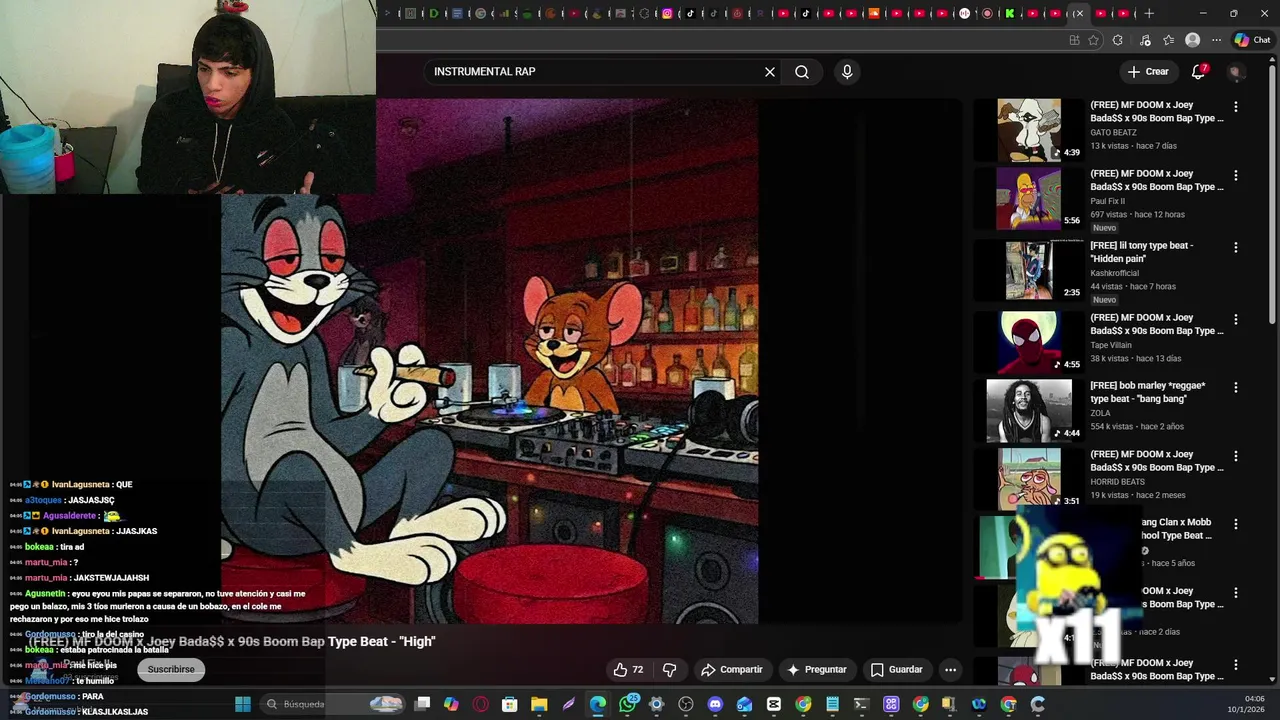Open Windows Start menu
The width and height of the screenshot is (1280, 720).
tap(242, 704)
